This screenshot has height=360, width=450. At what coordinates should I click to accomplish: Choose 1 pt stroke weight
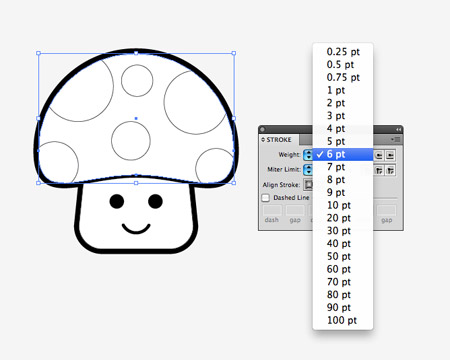(343, 90)
